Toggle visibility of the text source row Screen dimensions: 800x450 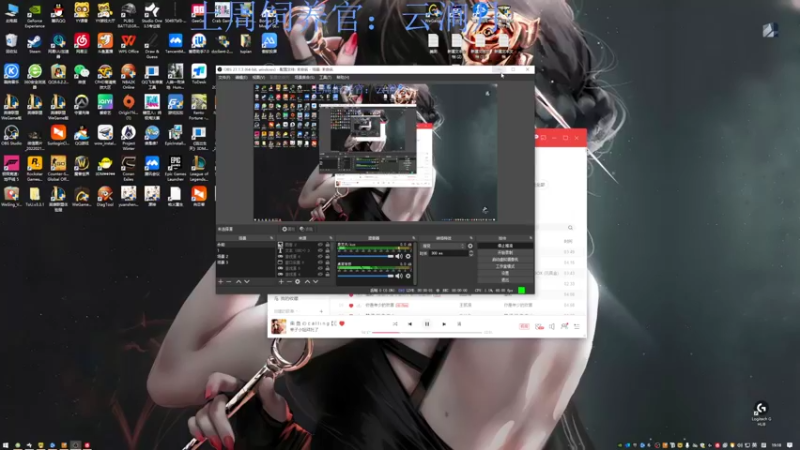pos(320,251)
